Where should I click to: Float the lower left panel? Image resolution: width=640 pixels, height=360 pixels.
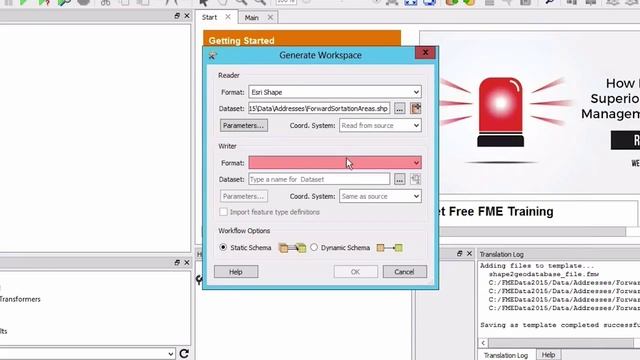coord(177,262)
